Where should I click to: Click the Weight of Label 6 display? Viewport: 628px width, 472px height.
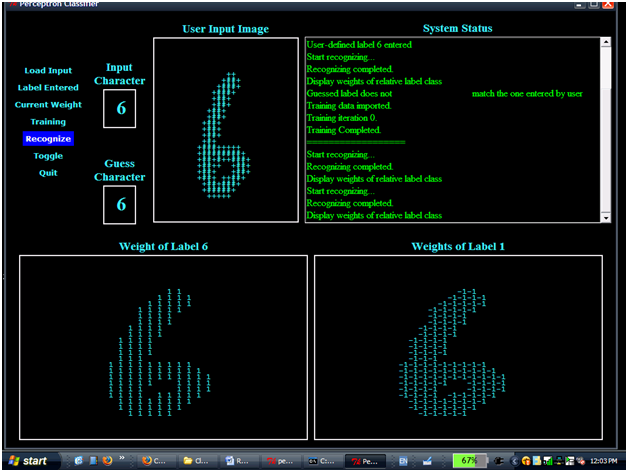(x=163, y=347)
